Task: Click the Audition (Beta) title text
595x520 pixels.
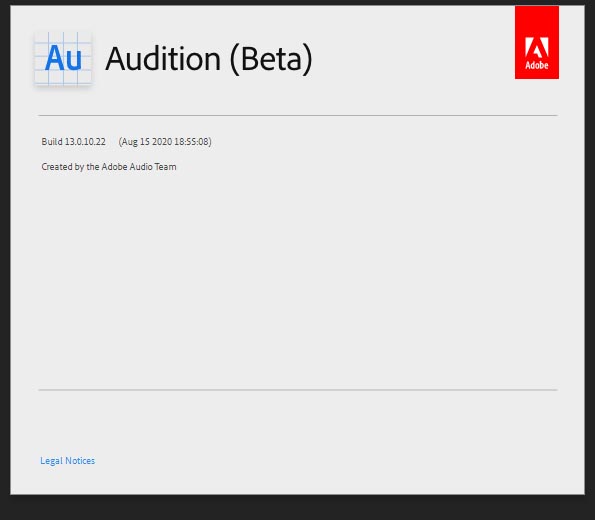Action: 209,59
